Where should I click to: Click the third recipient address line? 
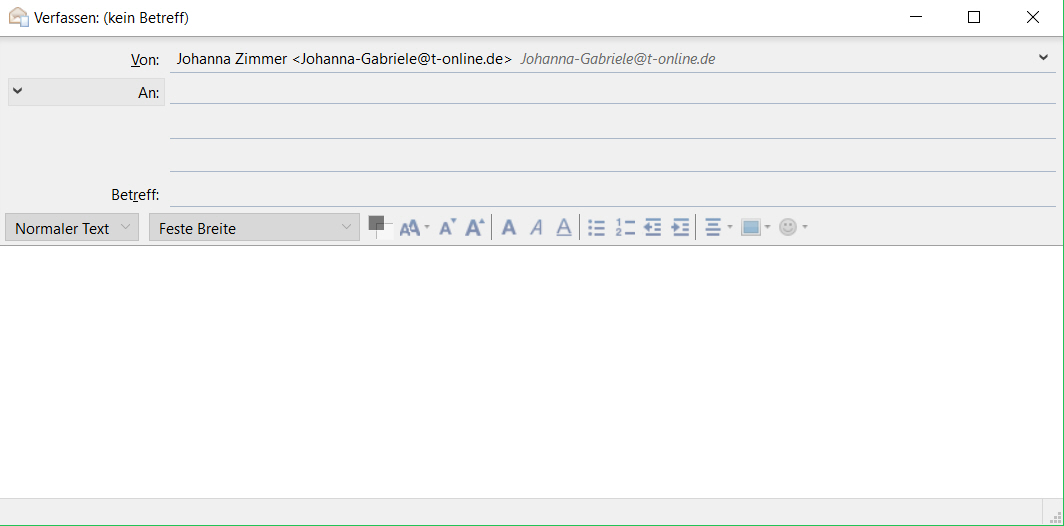pos(613,160)
